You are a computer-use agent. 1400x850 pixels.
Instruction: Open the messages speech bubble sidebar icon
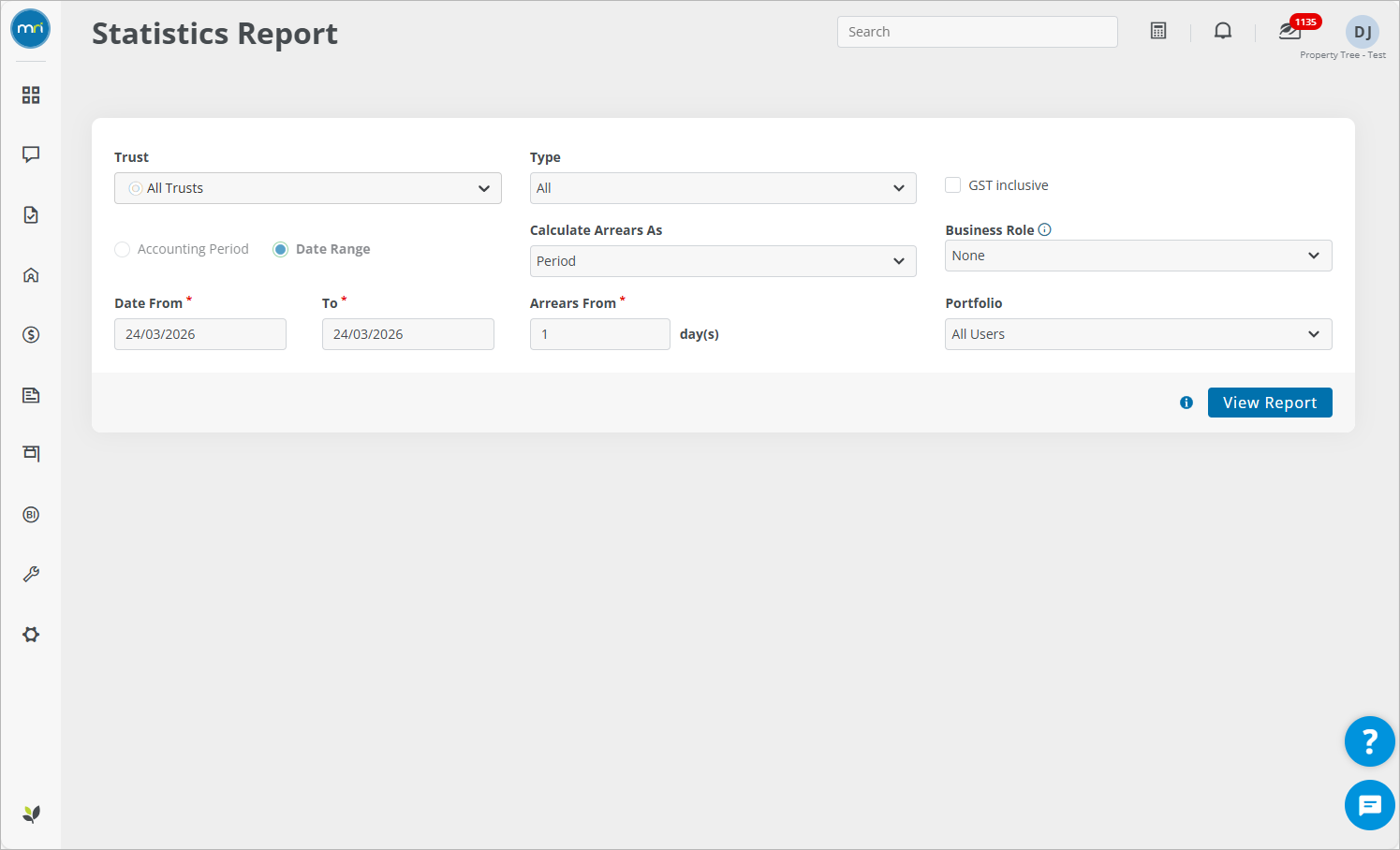[x=31, y=154]
